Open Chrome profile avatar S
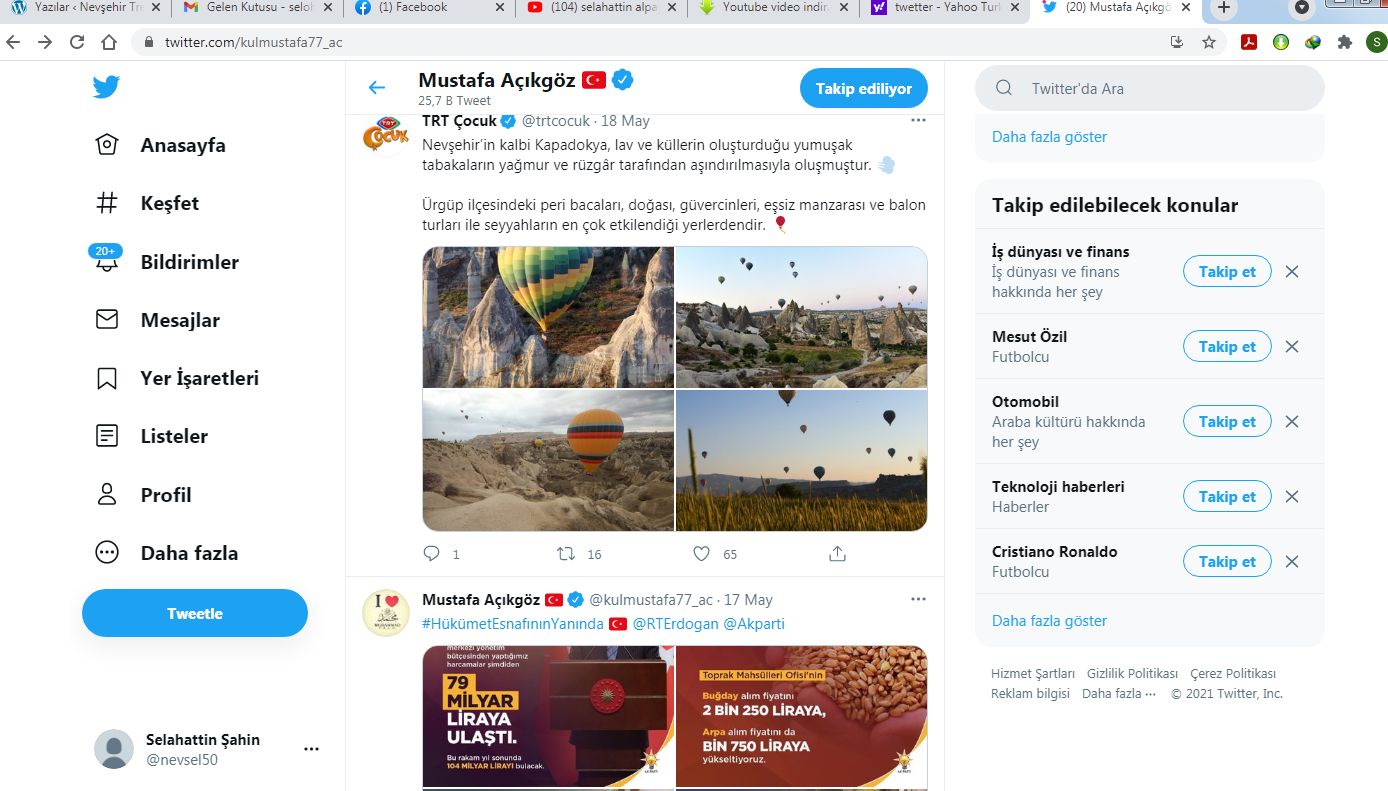This screenshot has width=1388, height=791. 1376,42
